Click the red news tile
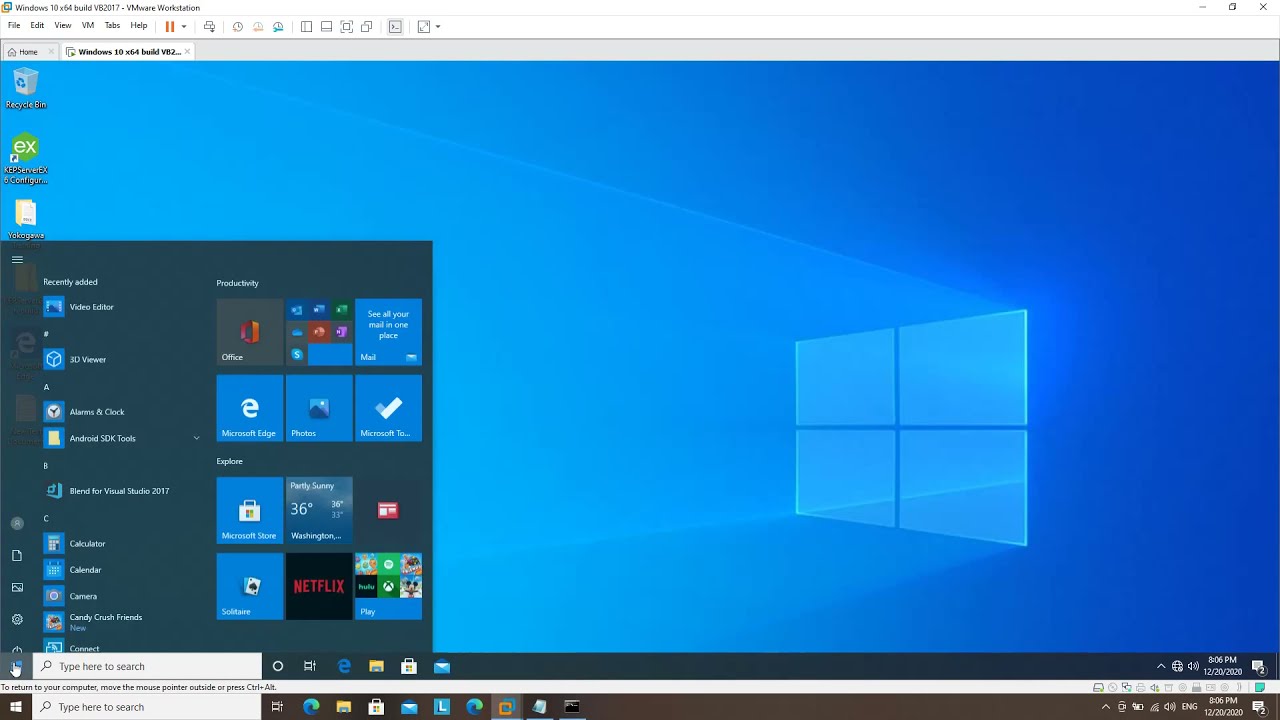The height and width of the screenshot is (720, 1280). coord(388,510)
